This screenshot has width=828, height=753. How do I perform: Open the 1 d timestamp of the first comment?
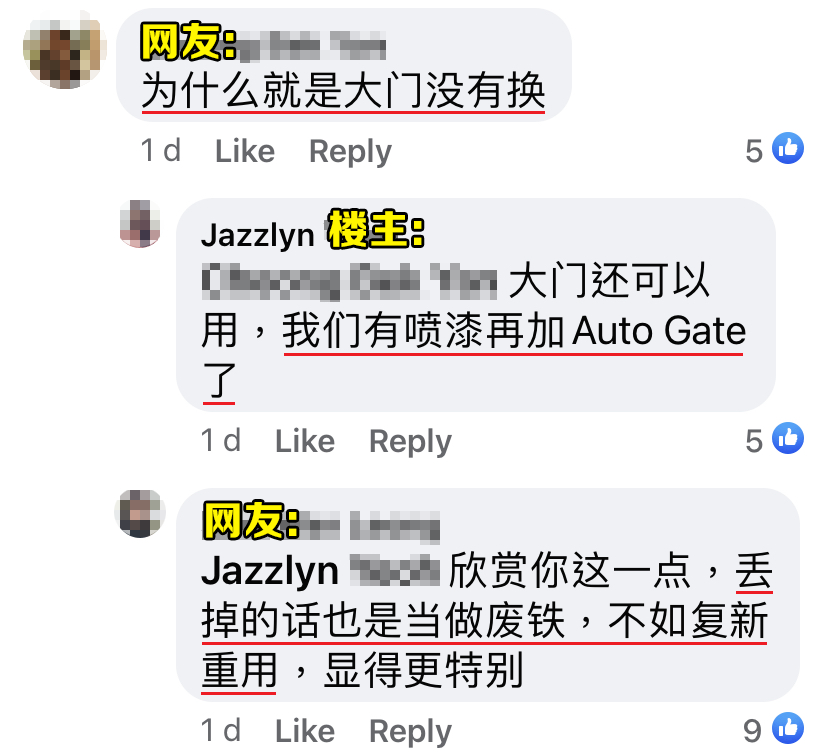click(161, 151)
